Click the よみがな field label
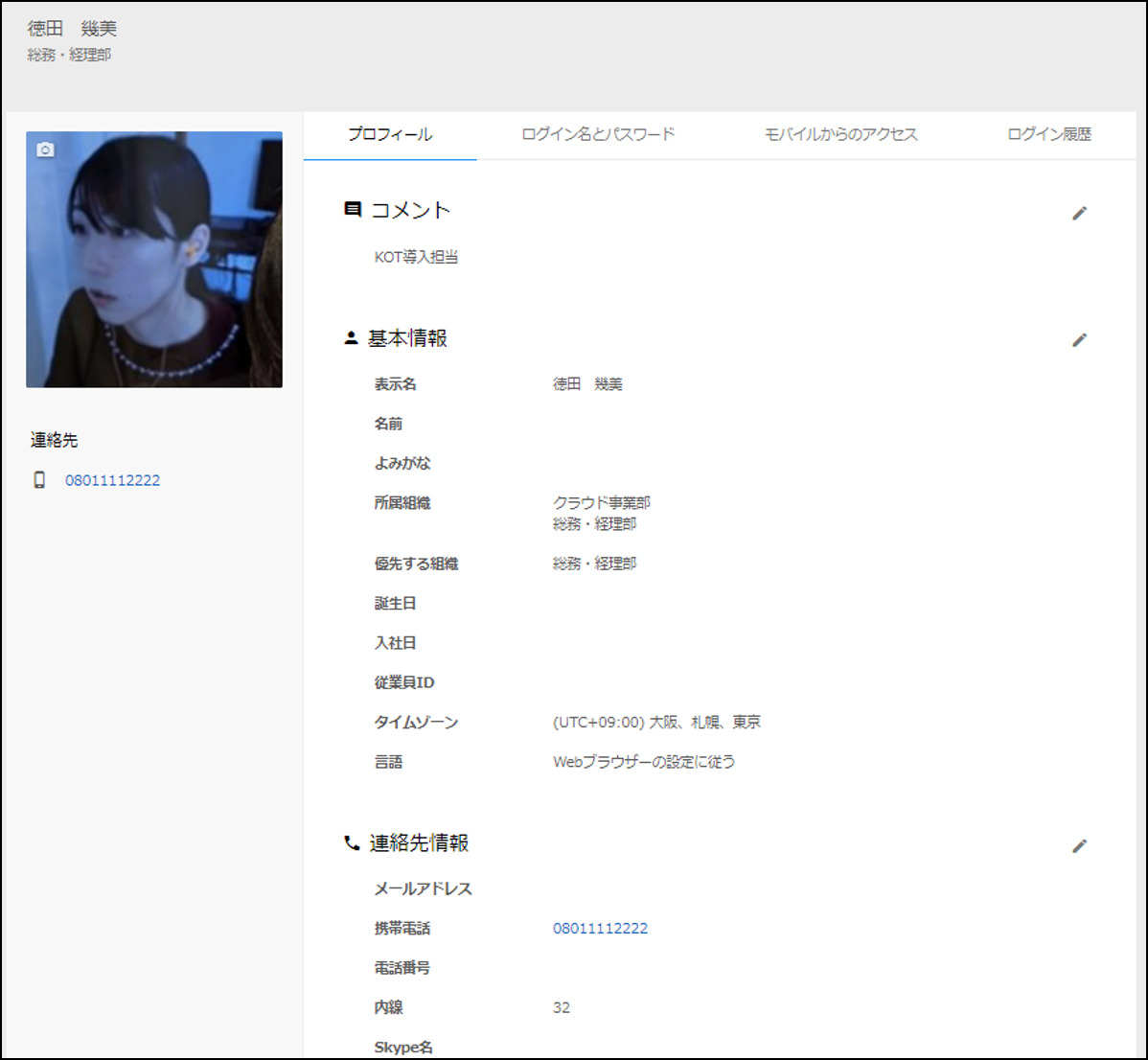 click(x=402, y=463)
